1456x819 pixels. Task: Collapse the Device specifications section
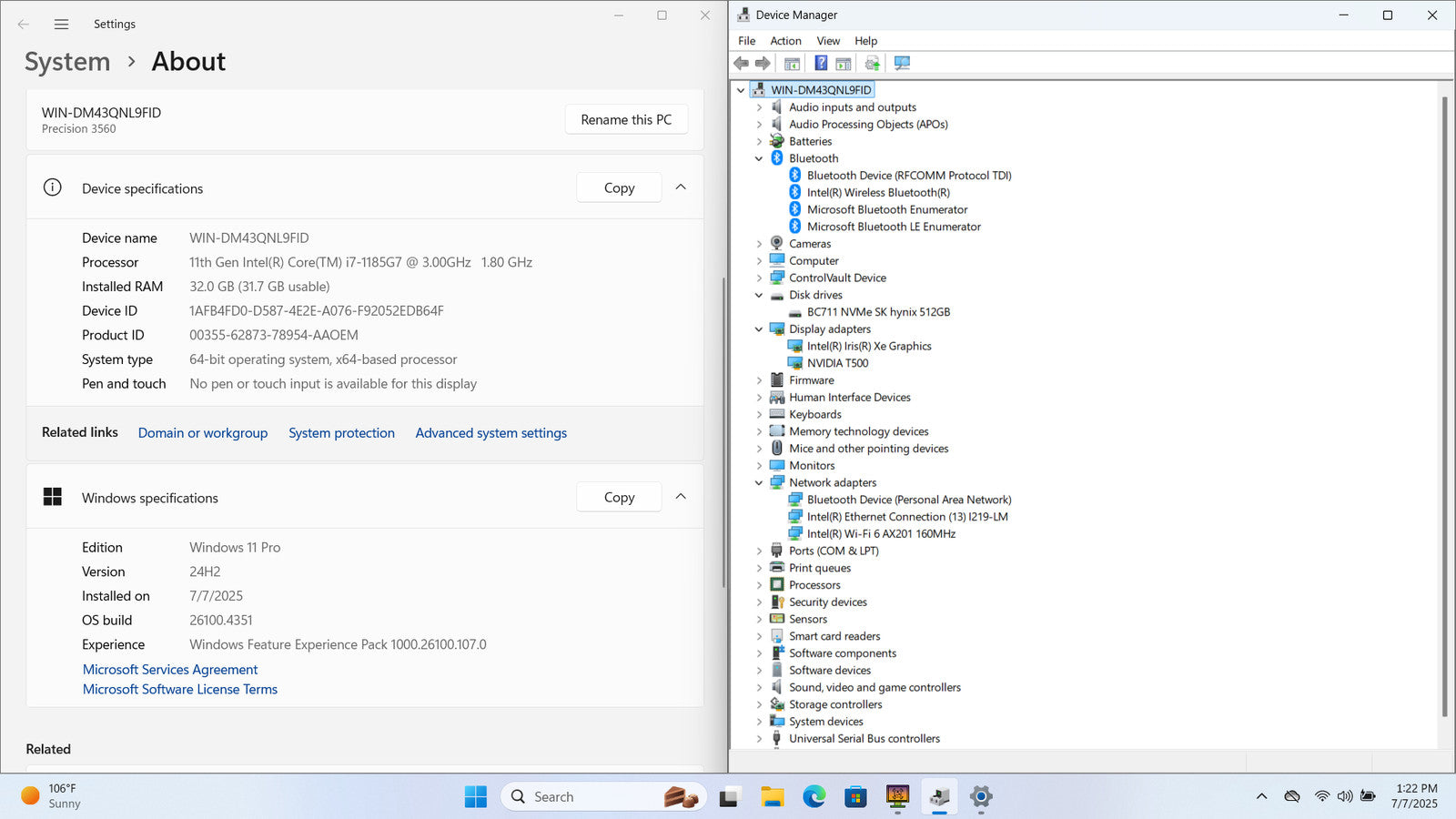point(681,187)
